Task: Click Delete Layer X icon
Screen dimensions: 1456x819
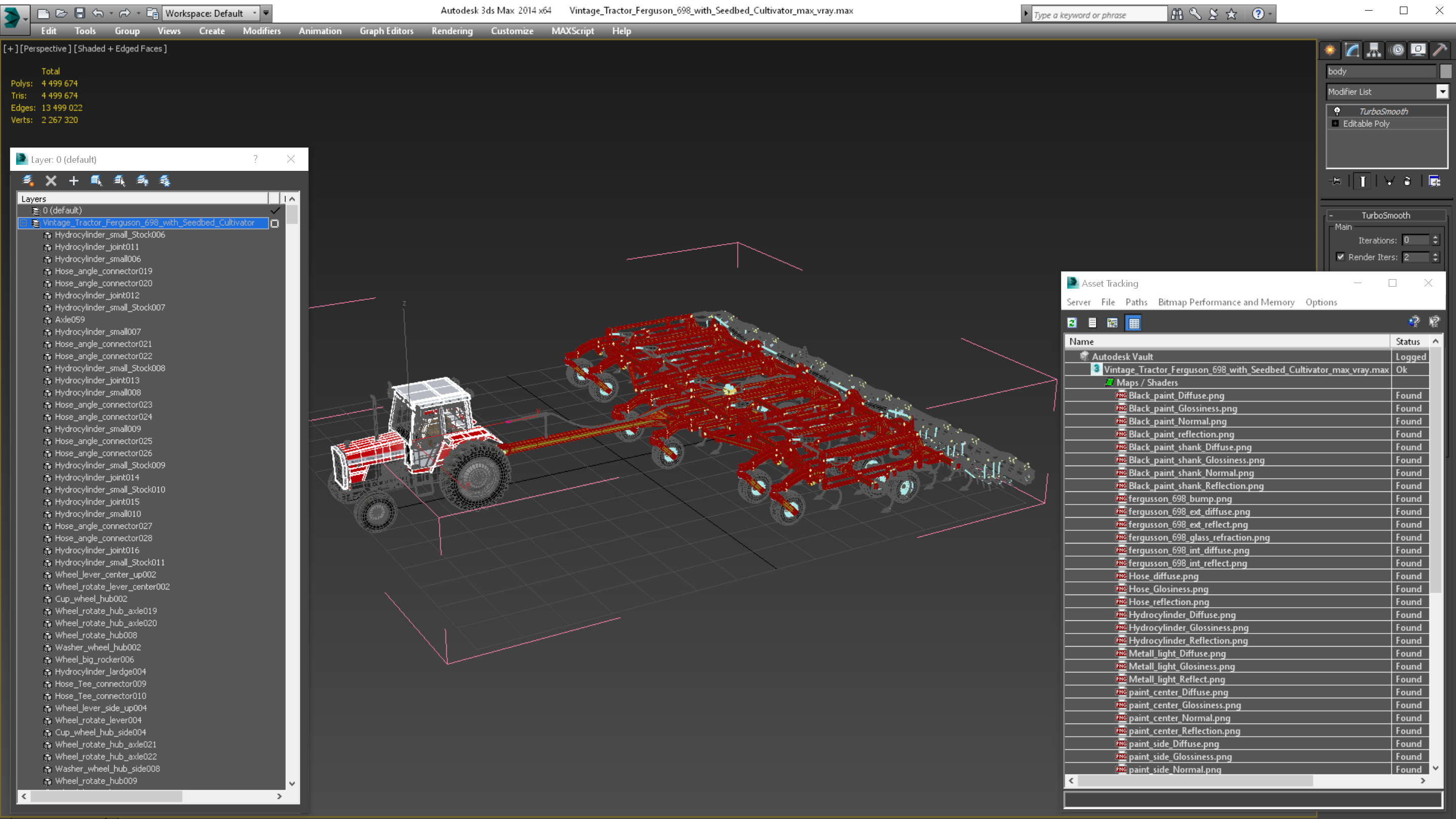Action: point(51,180)
